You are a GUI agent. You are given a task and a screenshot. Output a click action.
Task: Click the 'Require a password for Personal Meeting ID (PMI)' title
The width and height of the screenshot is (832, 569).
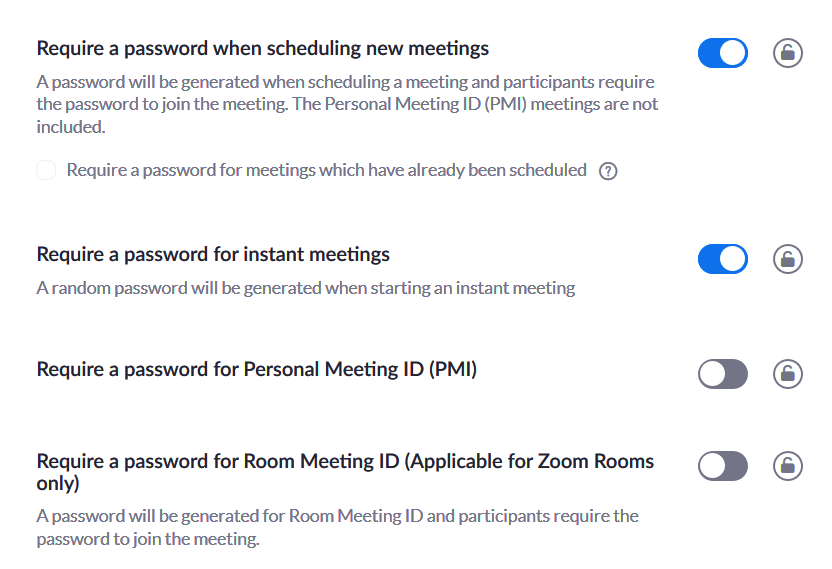(257, 369)
